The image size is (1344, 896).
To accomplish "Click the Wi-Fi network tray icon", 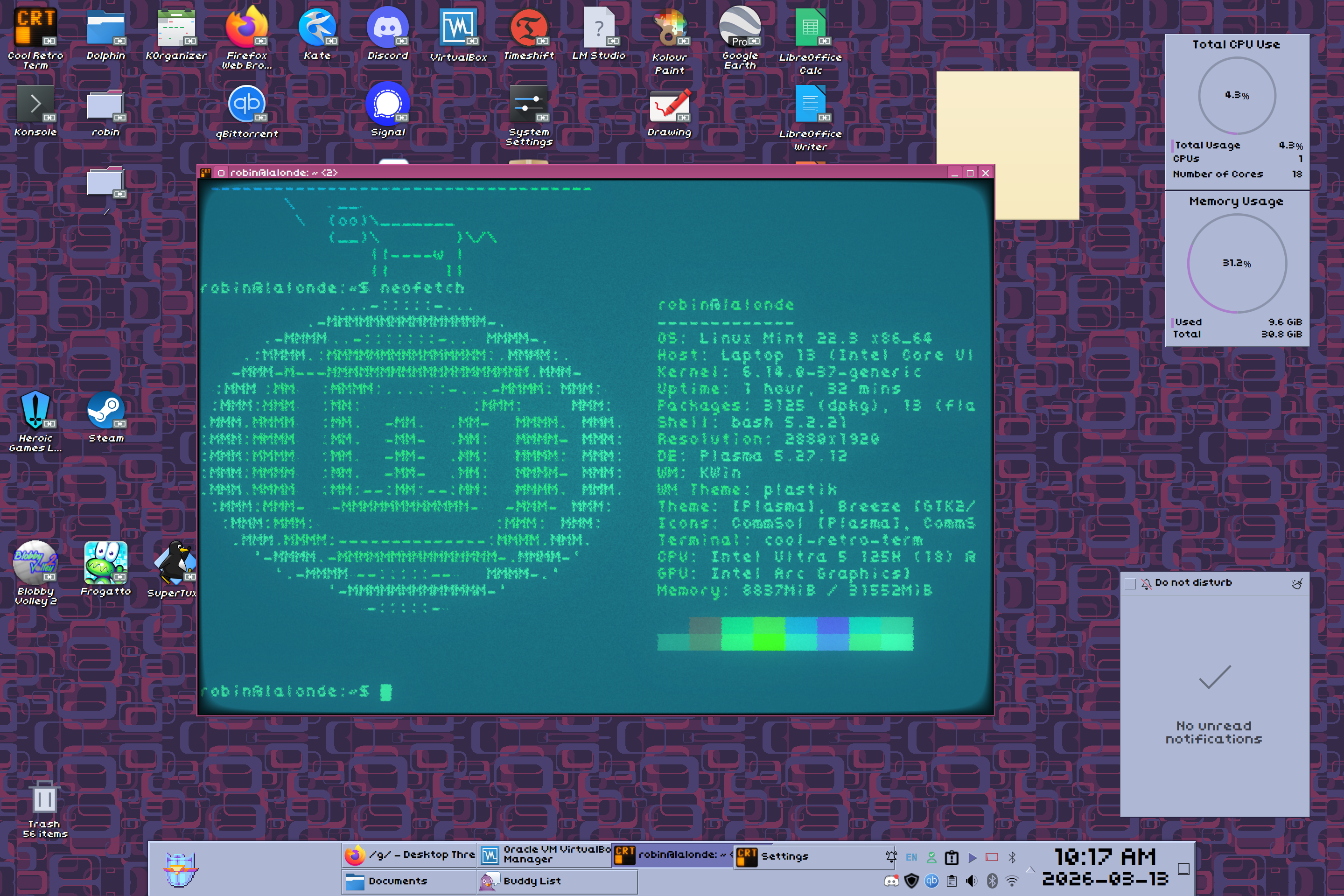I will pyautogui.click(x=1011, y=881).
